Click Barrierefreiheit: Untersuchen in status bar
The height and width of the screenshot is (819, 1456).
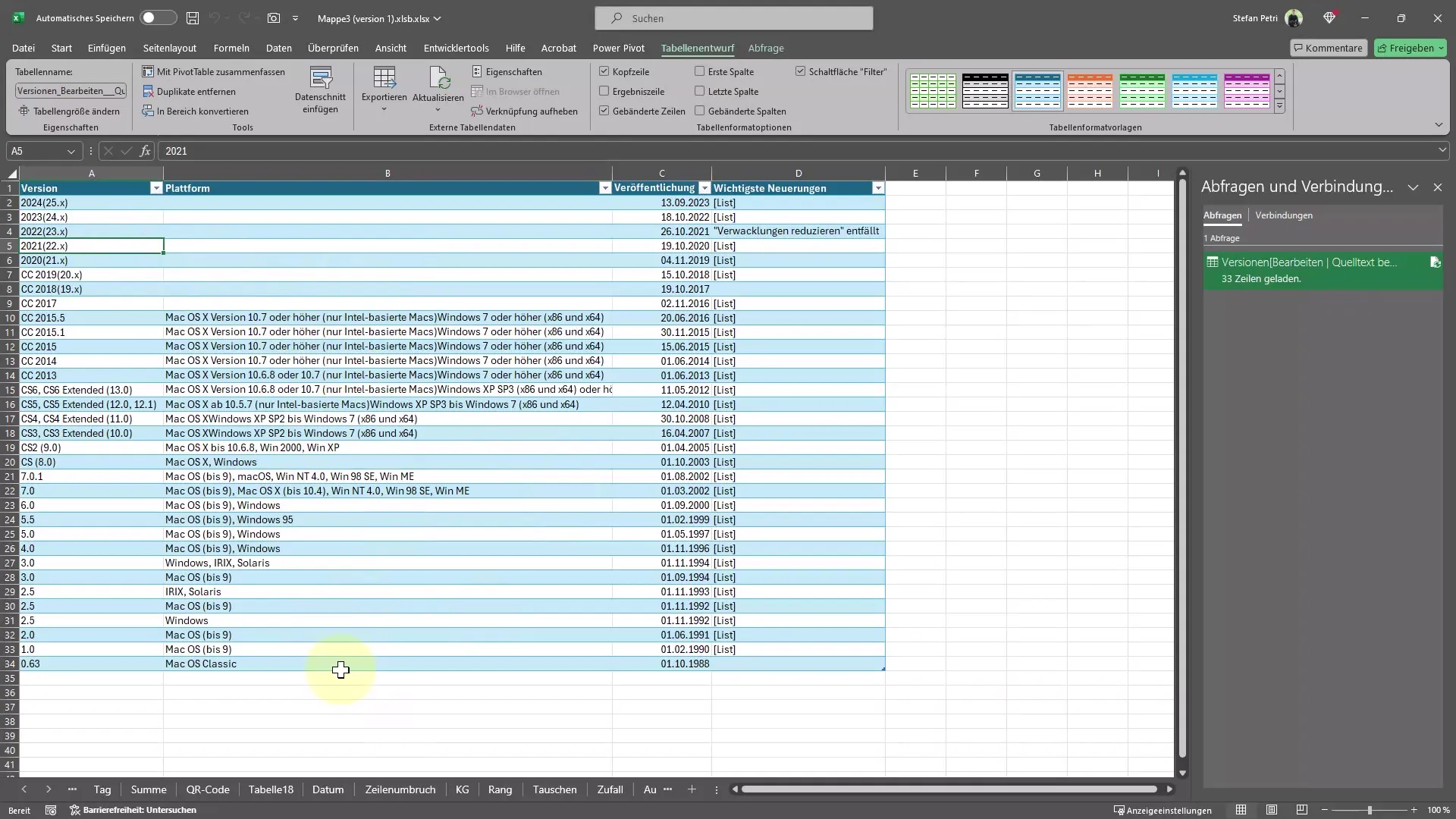point(133,810)
